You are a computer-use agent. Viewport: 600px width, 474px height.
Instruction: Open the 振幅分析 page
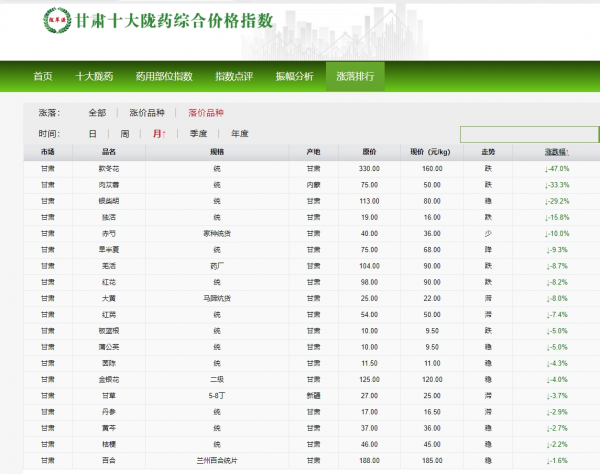294,76
